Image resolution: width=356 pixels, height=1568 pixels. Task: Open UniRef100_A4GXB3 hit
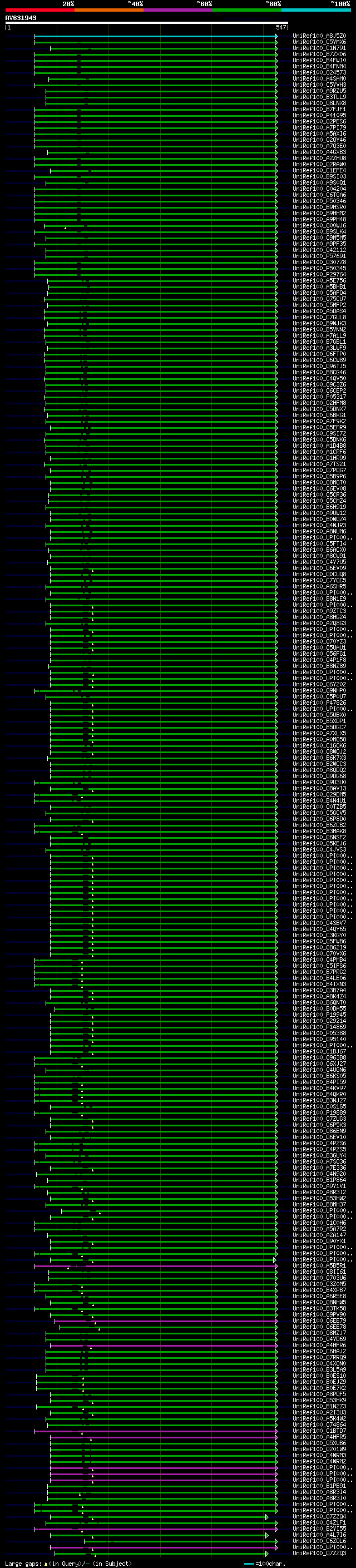[x=319, y=152]
